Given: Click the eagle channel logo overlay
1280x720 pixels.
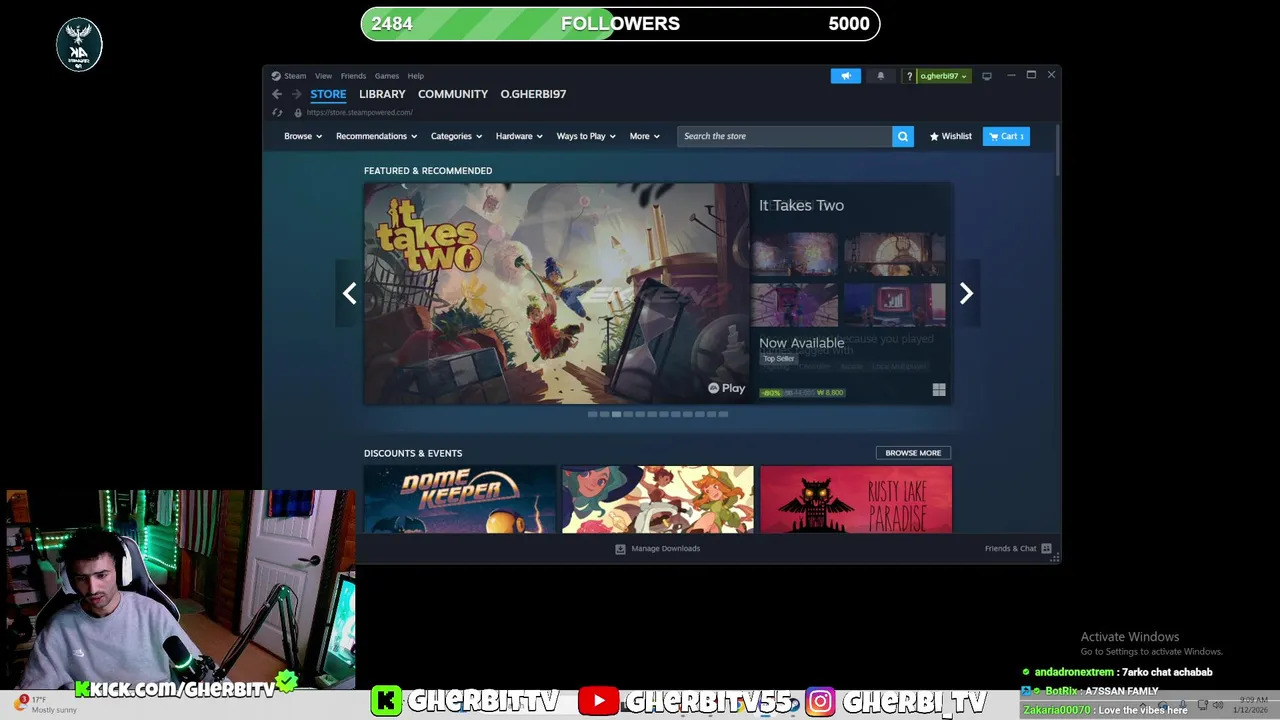Looking at the screenshot, I should 79,45.
